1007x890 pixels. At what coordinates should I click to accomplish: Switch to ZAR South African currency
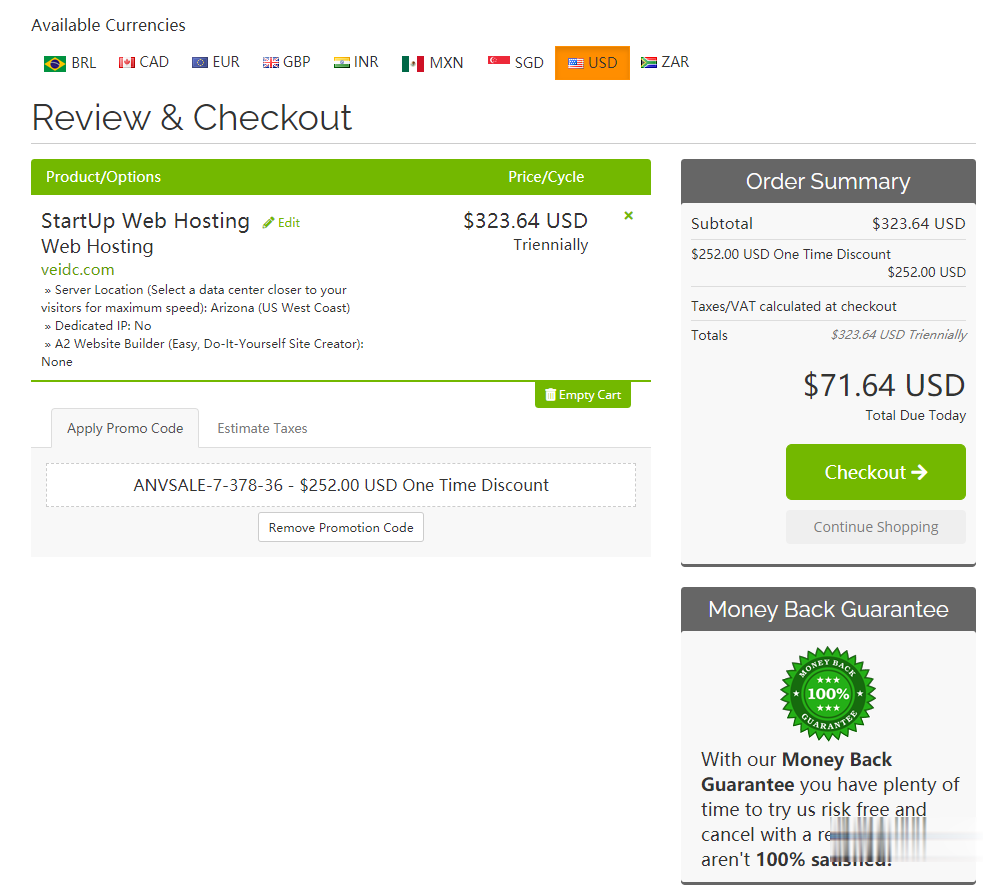(x=665, y=62)
